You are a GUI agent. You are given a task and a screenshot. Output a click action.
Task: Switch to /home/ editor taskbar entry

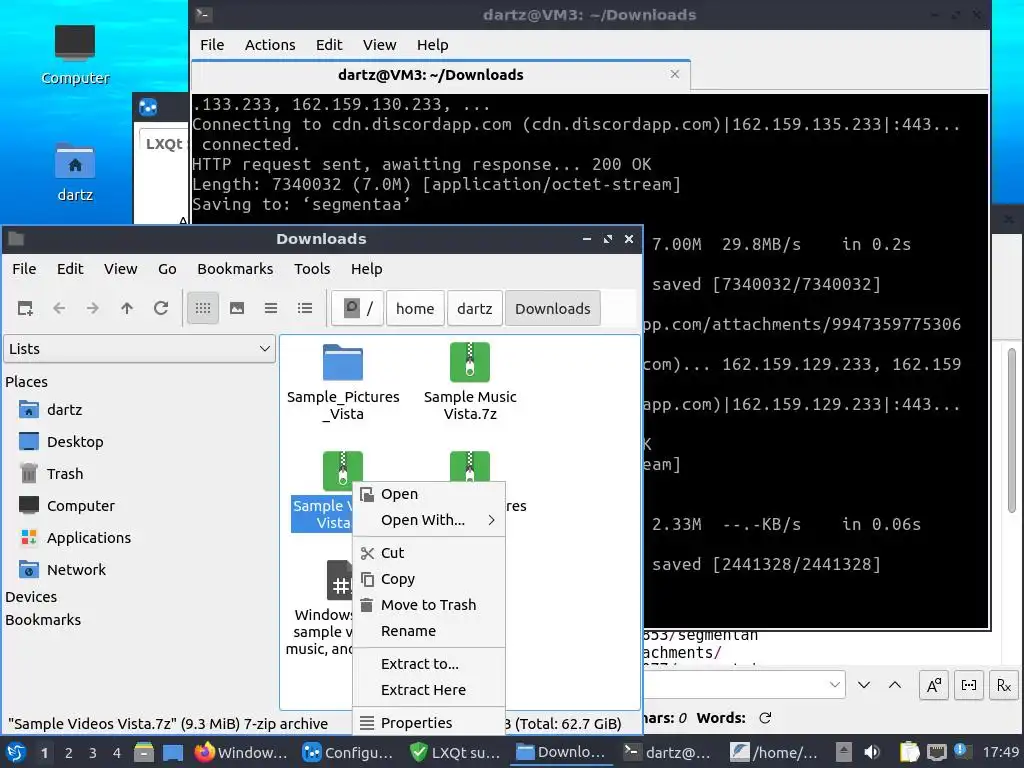pos(776,753)
